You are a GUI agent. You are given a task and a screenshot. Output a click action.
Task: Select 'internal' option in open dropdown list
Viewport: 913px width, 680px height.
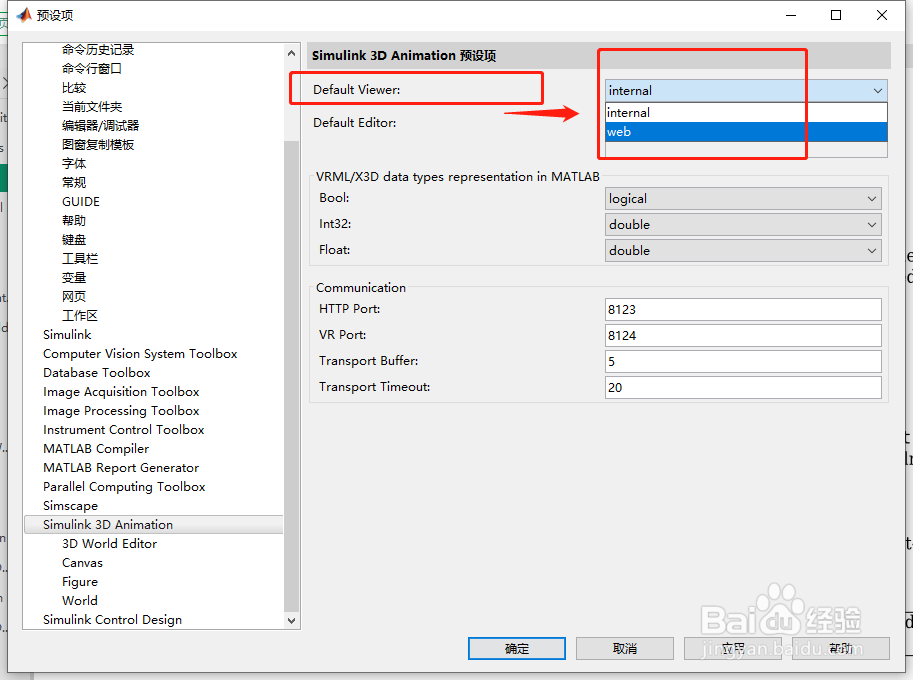tap(746, 113)
